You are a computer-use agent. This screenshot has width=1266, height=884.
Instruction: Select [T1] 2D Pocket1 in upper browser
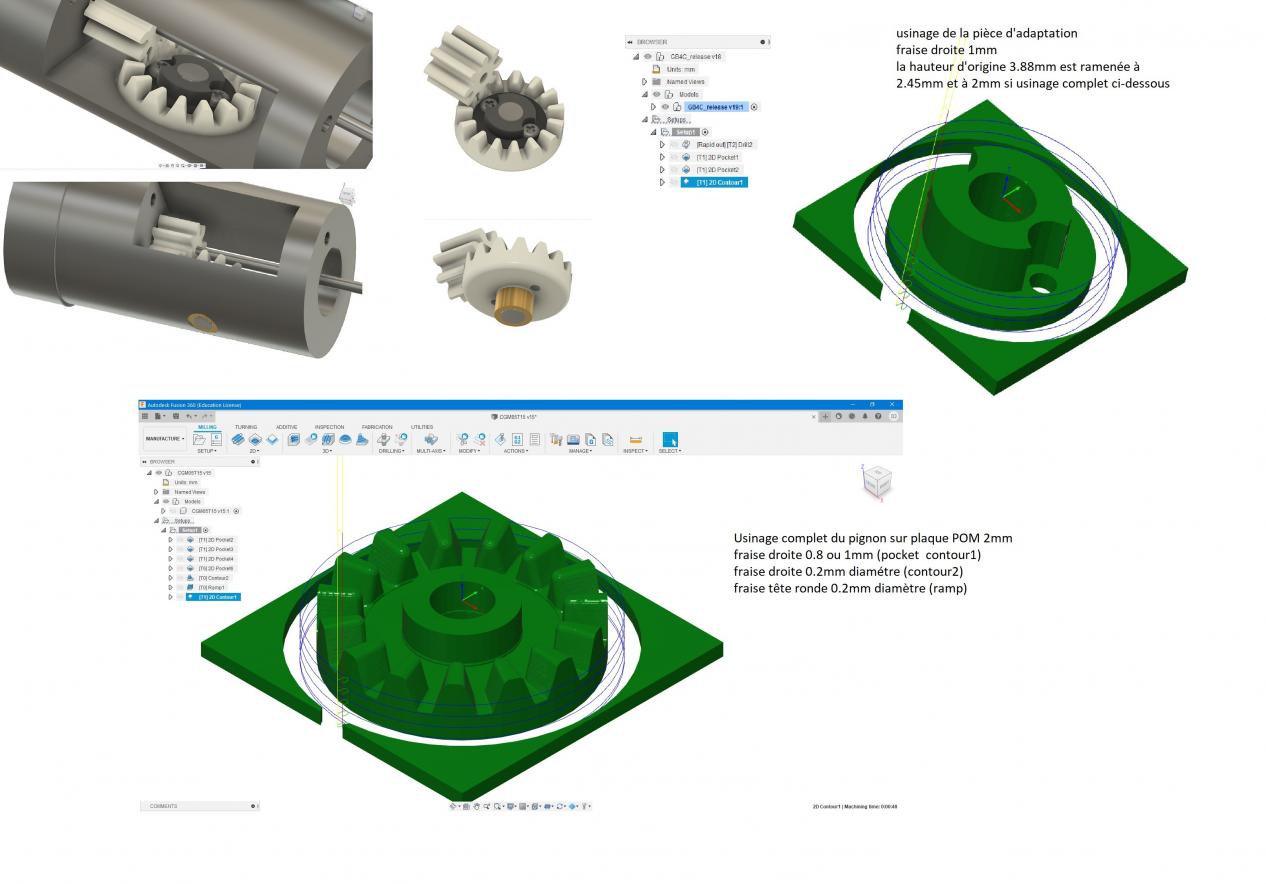(717, 157)
